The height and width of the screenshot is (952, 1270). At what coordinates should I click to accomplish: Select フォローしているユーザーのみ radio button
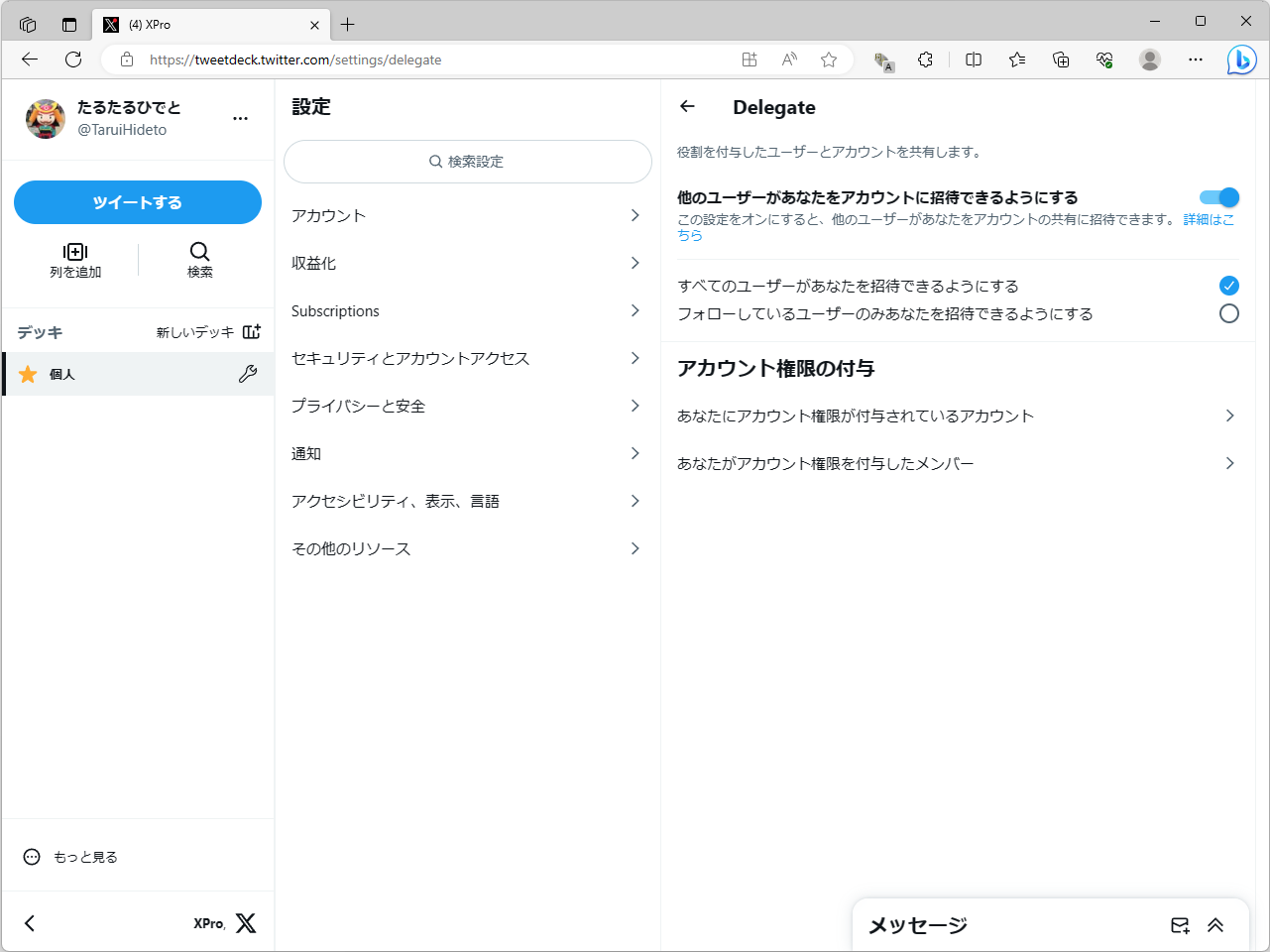(1229, 312)
